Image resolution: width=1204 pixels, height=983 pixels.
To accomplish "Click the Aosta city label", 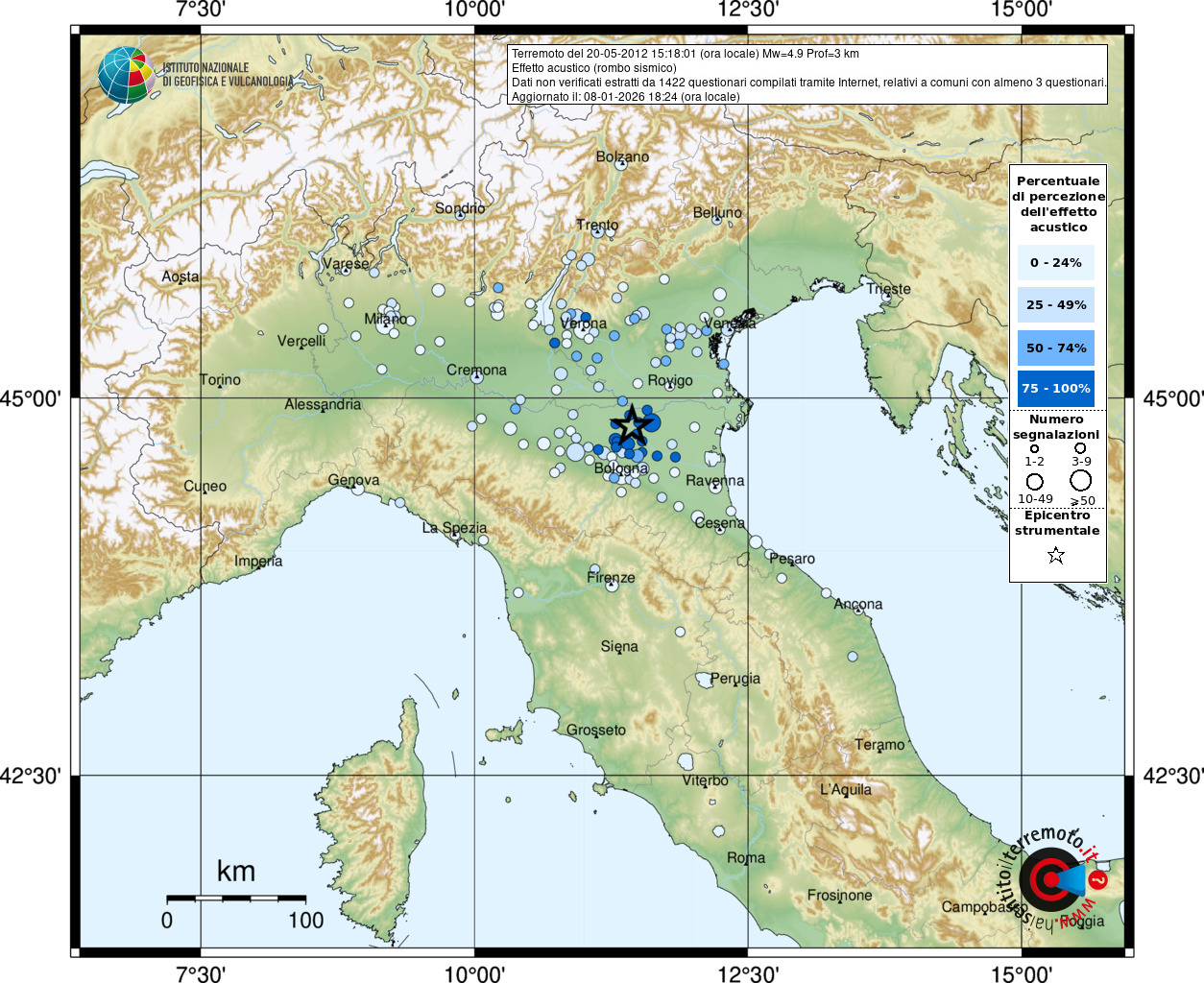I will point(181,276).
